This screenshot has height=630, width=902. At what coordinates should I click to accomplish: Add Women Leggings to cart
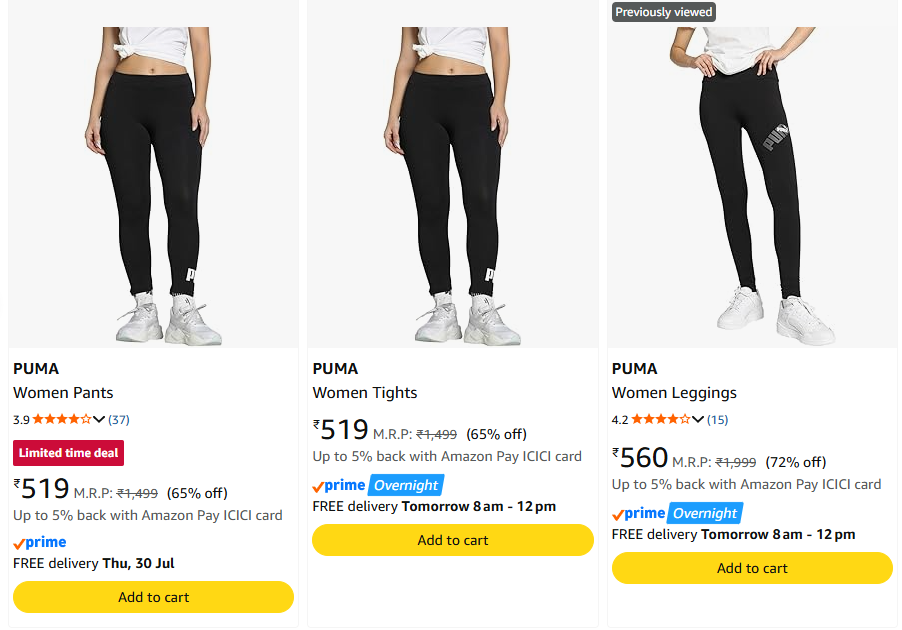click(752, 568)
